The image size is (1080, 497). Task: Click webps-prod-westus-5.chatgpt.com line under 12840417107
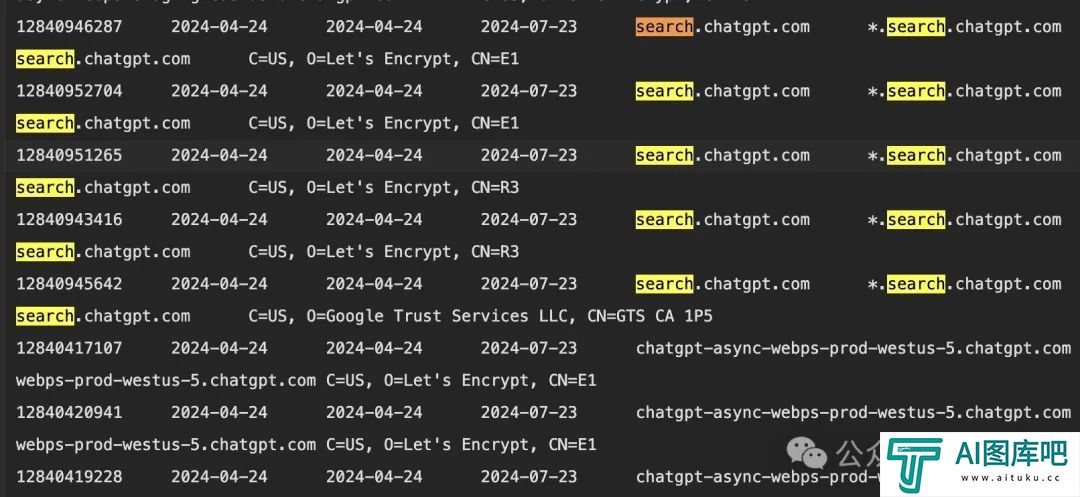click(166, 380)
